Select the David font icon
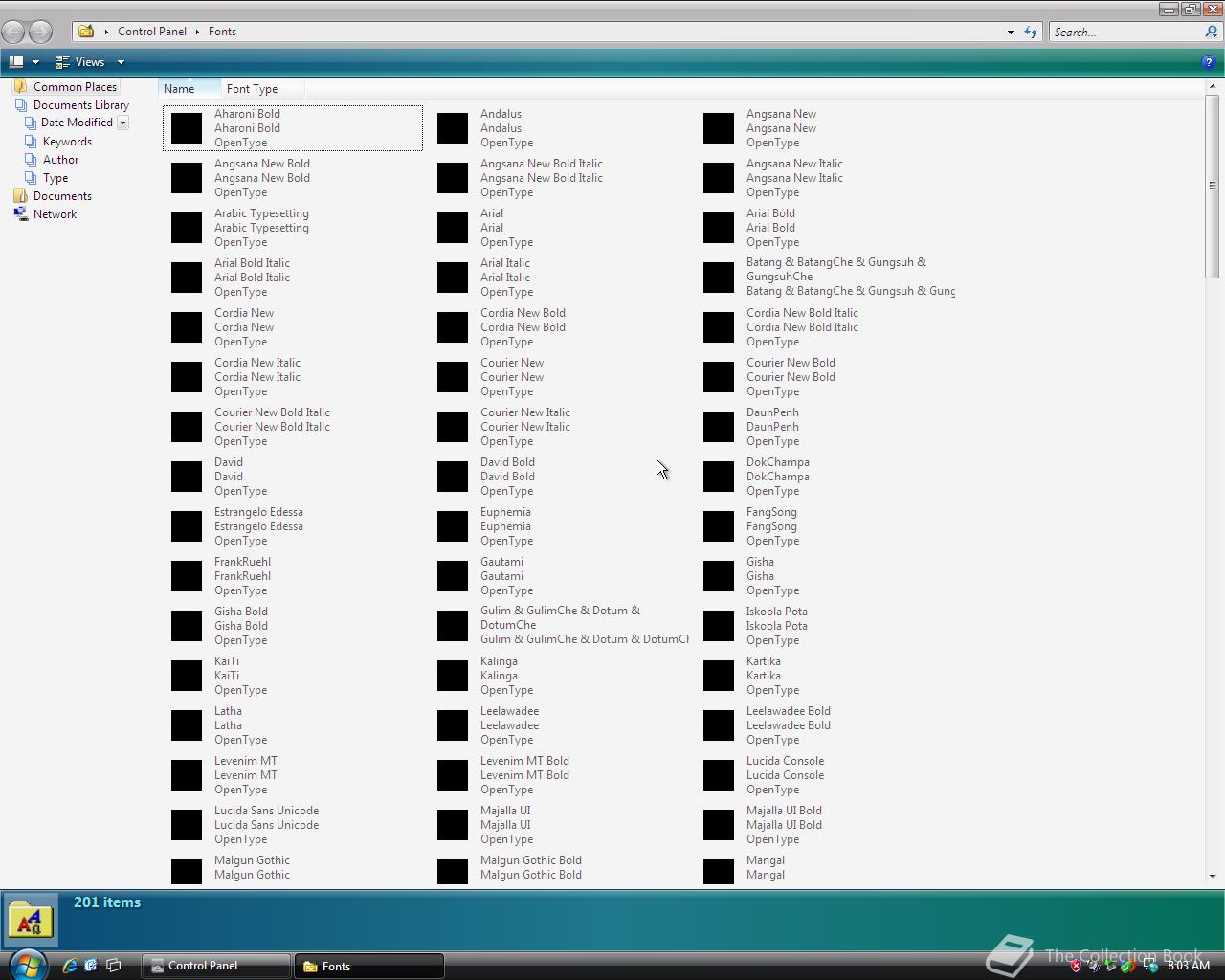This screenshot has width=1225, height=980. pyautogui.click(x=187, y=477)
